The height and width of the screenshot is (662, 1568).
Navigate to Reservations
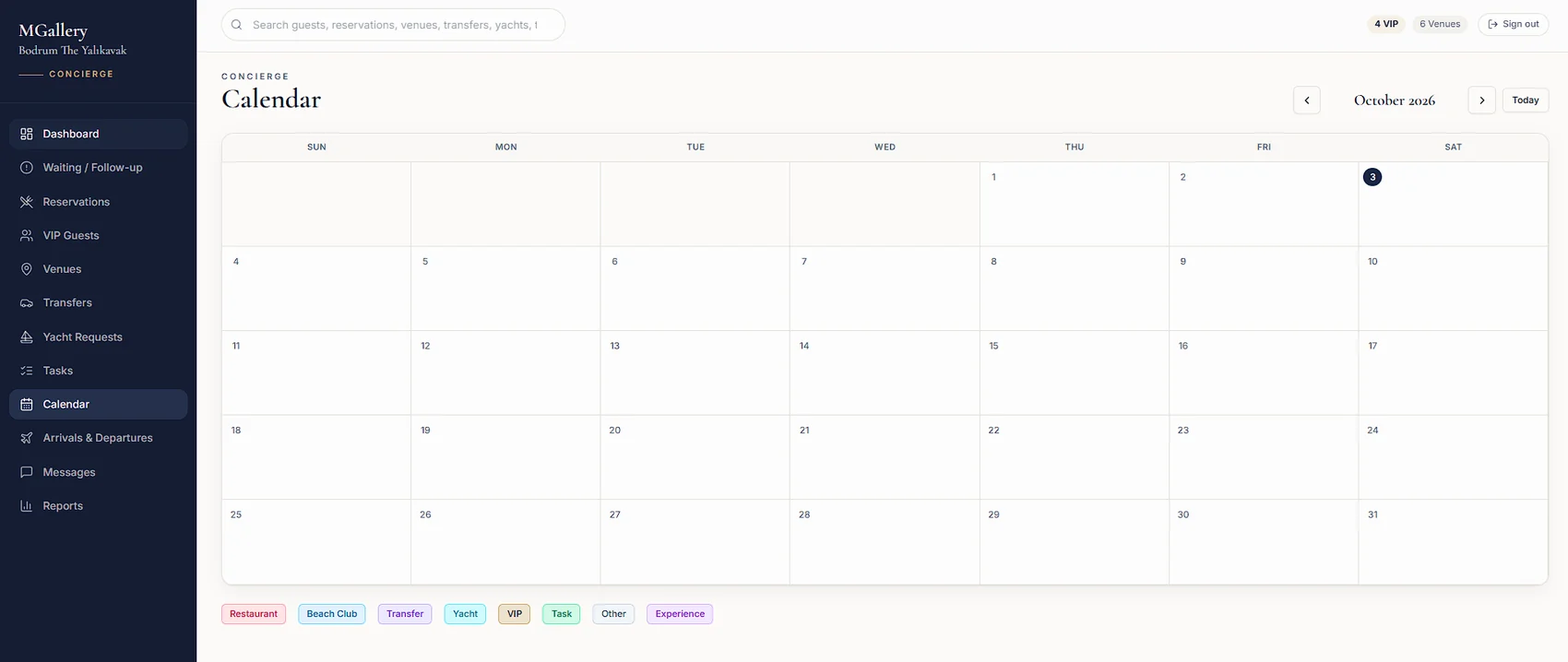pos(99,202)
